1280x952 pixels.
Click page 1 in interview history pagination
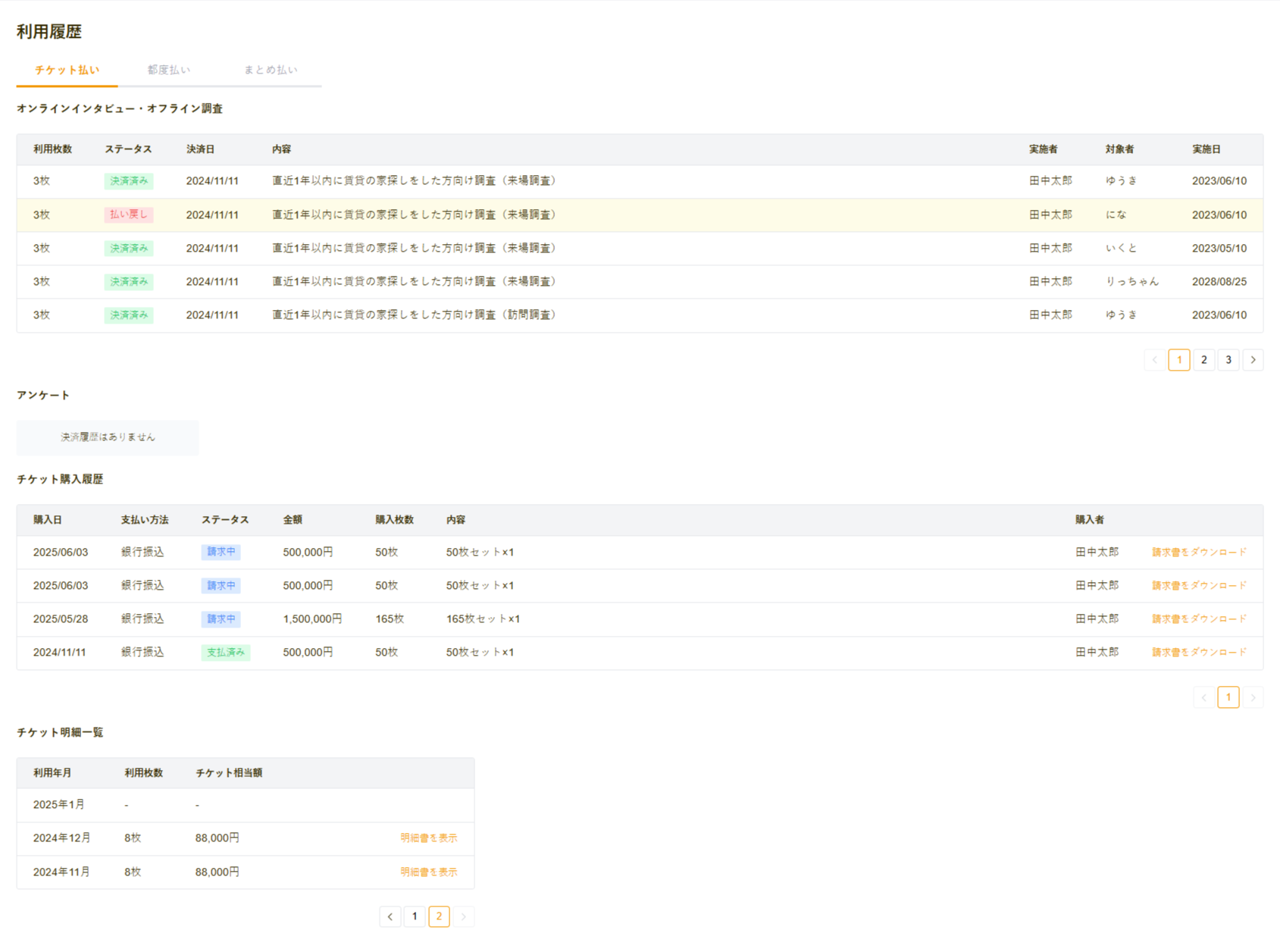point(1178,360)
